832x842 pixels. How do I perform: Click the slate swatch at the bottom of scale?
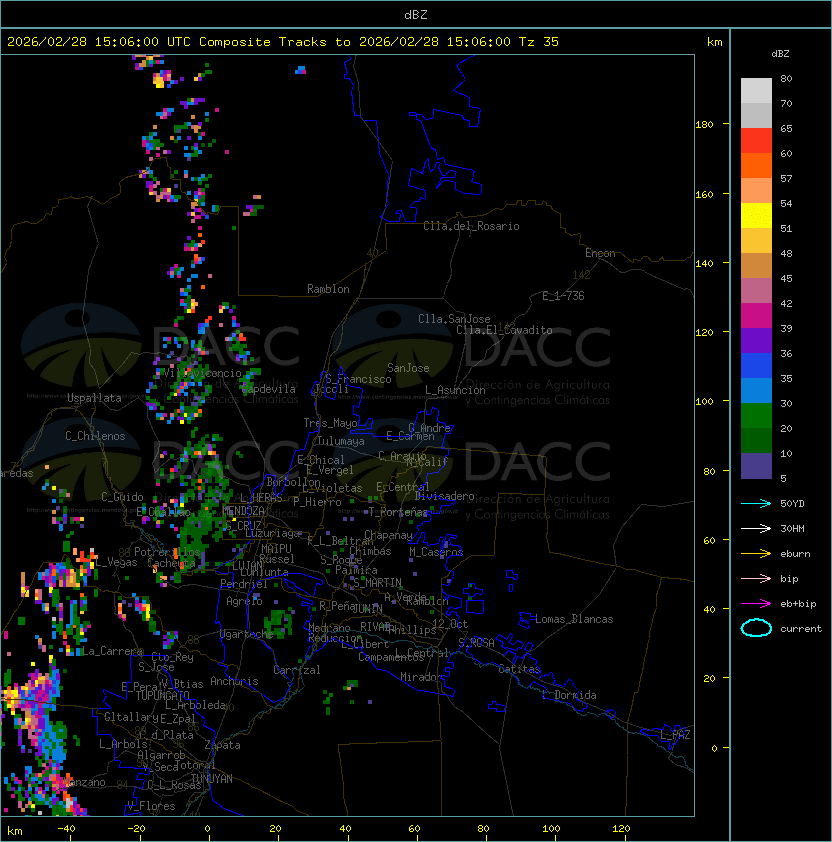click(x=756, y=466)
